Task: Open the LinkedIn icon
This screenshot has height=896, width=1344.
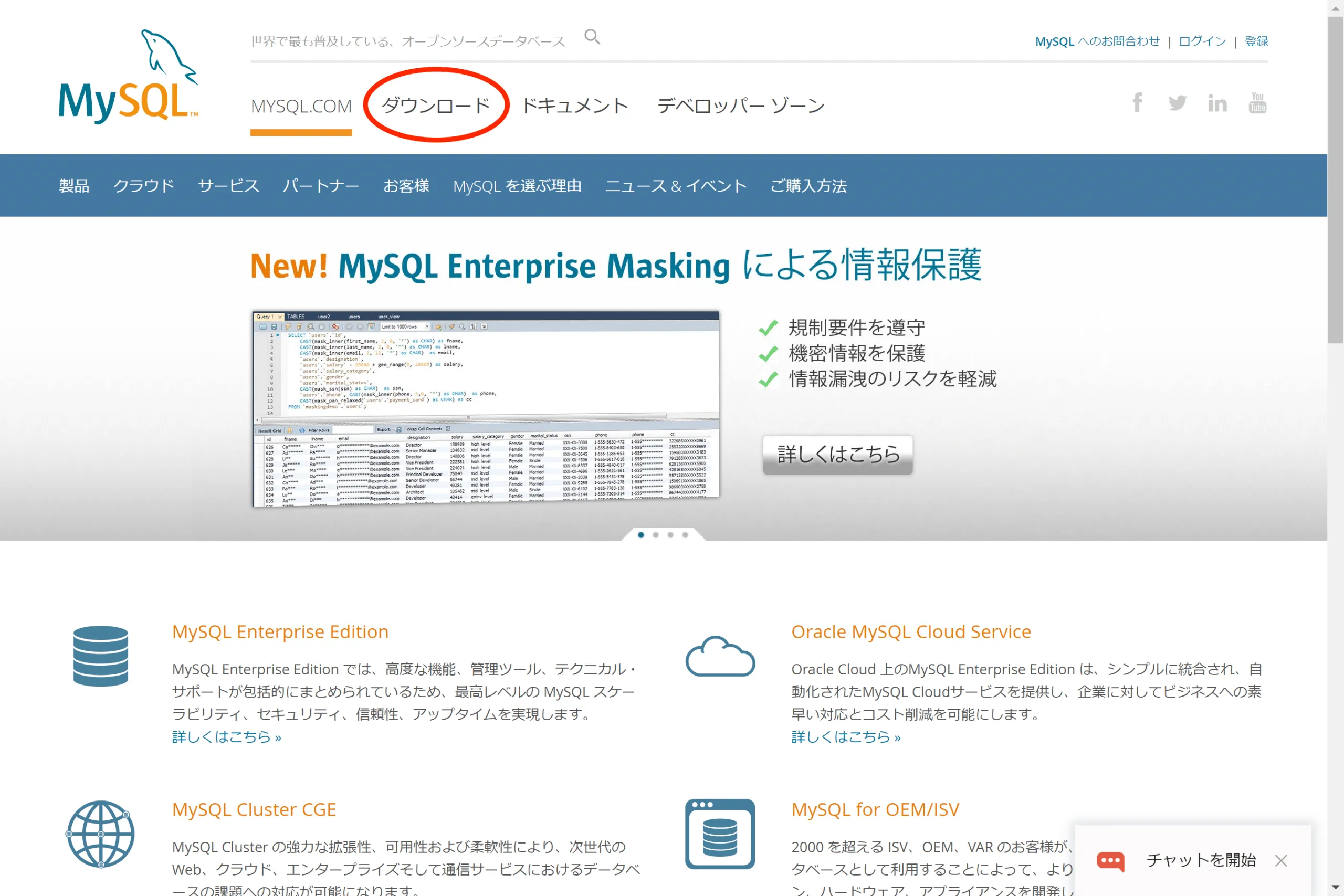Action: tap(1217, 103)
